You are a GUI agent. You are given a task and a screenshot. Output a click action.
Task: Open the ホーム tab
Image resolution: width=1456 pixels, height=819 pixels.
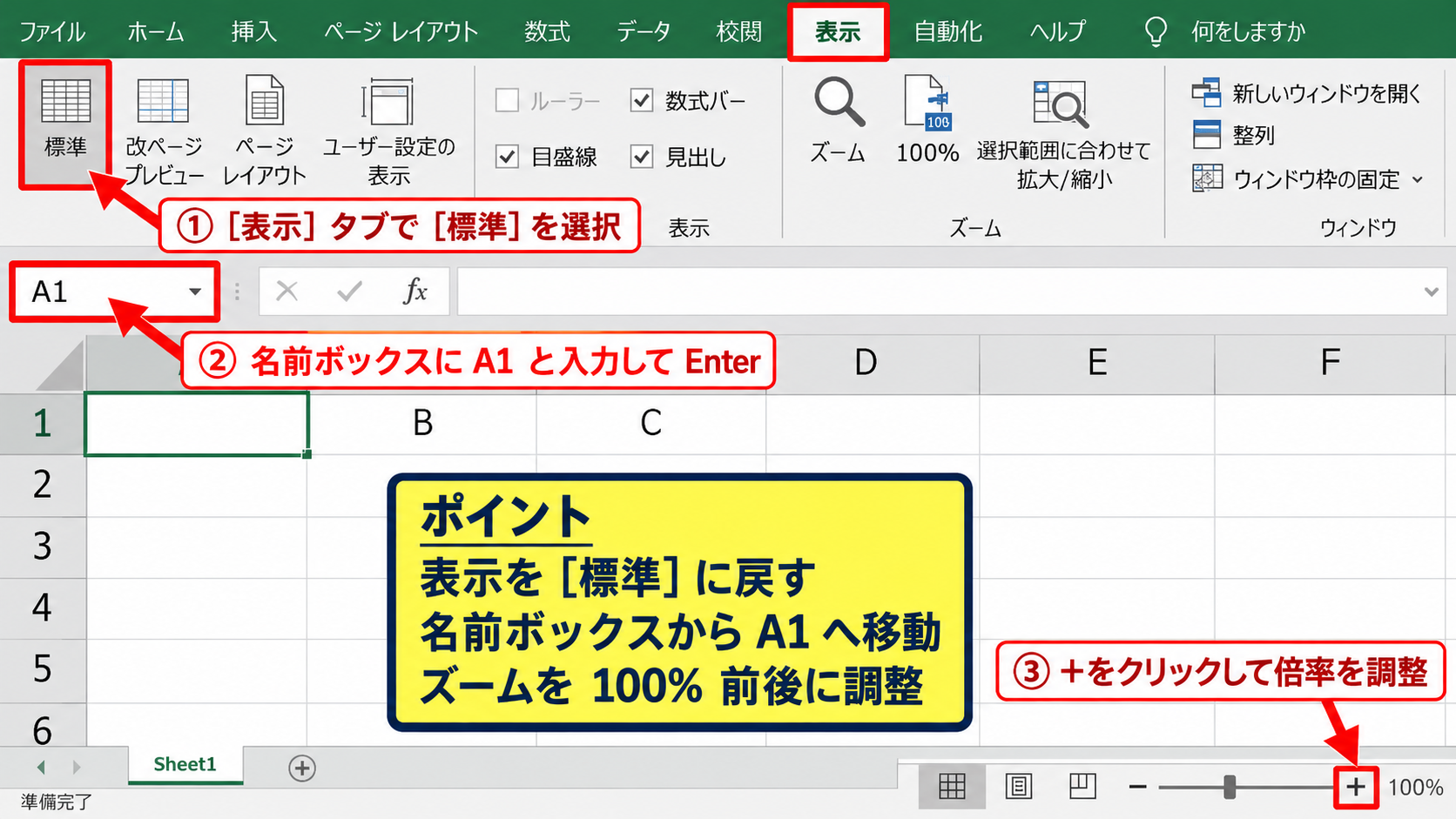pos(156,31)
